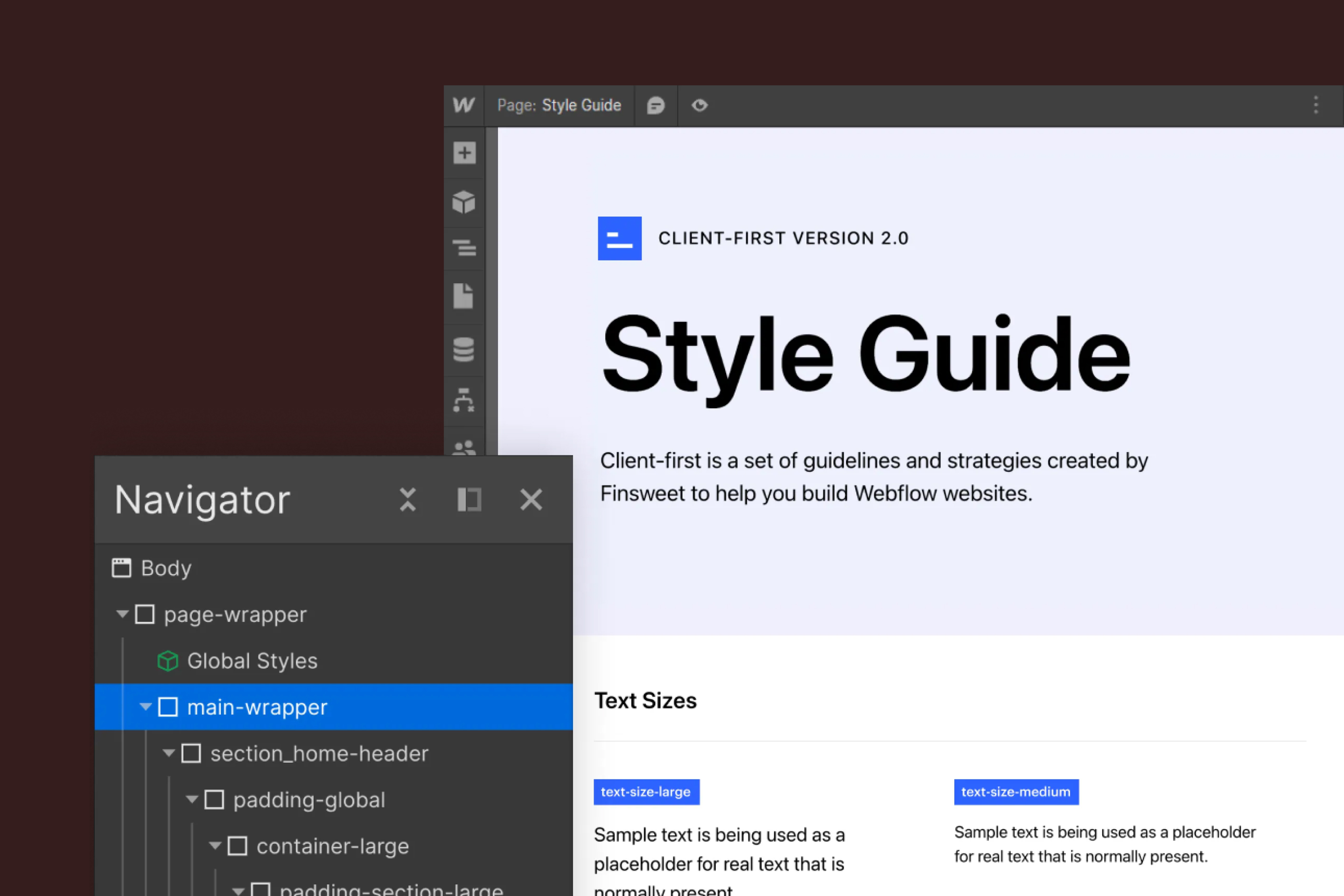Click the container-large square element icon
1344x896 pixels.
coord(237,846)
